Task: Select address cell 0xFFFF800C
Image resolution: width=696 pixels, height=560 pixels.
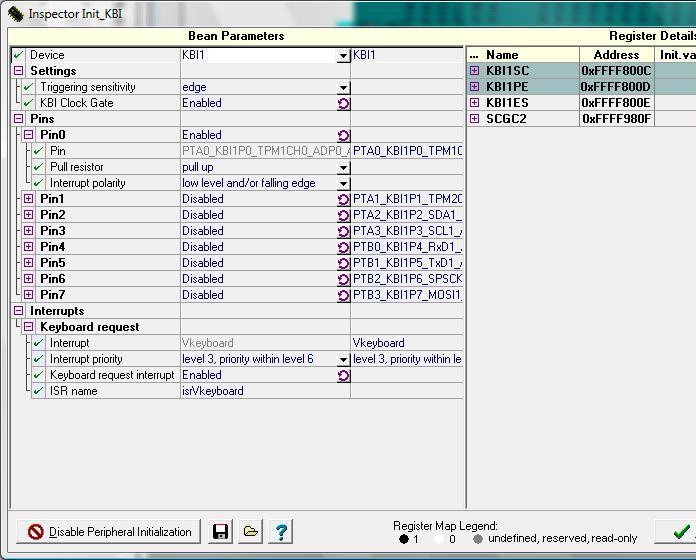Action: click(617, 71)
